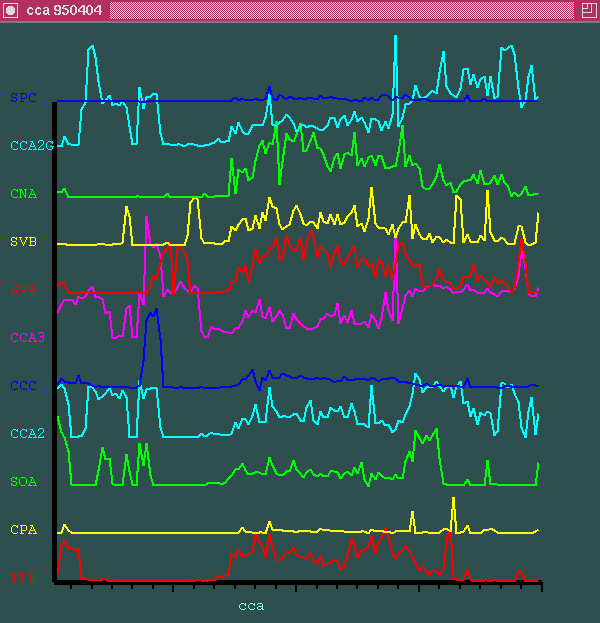This screenshot has height=623, width=600.
Task: Open the window menu icon in title bar
Action: tap(11, 9)
